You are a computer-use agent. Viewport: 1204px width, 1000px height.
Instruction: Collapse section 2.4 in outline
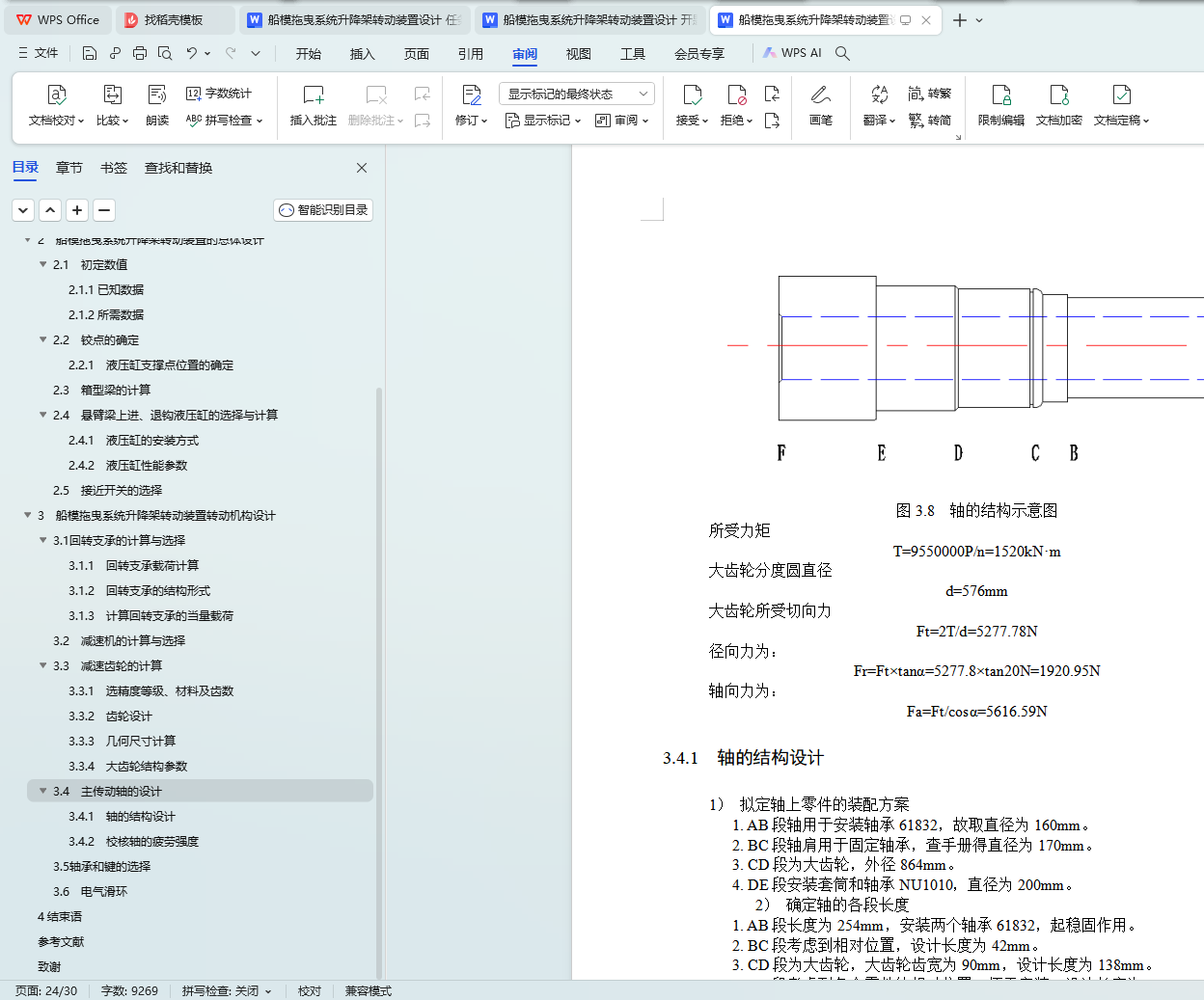click(42, 415)
